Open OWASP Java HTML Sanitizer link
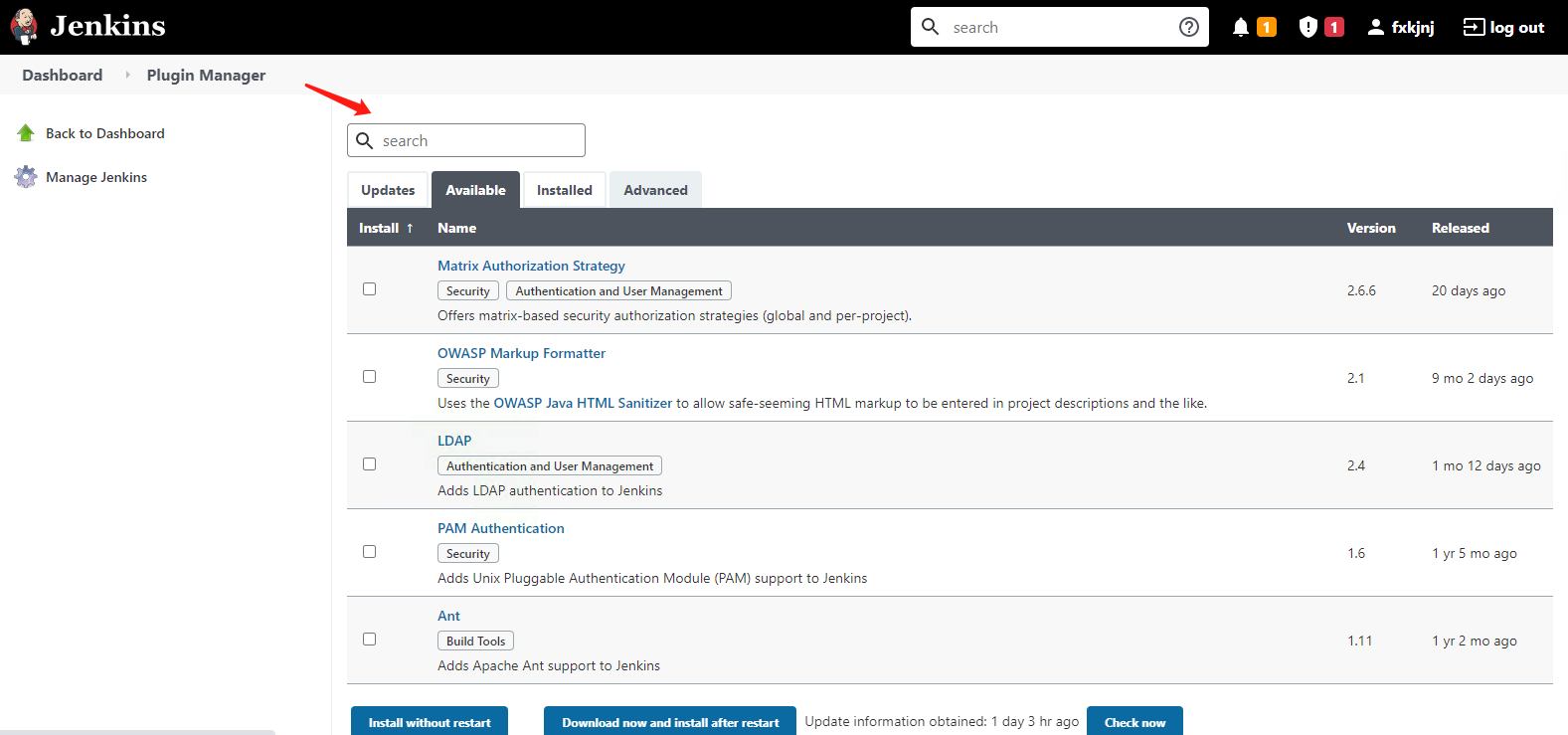The height and width of the screenshot is (735, 1568). [x=583, y=403]
